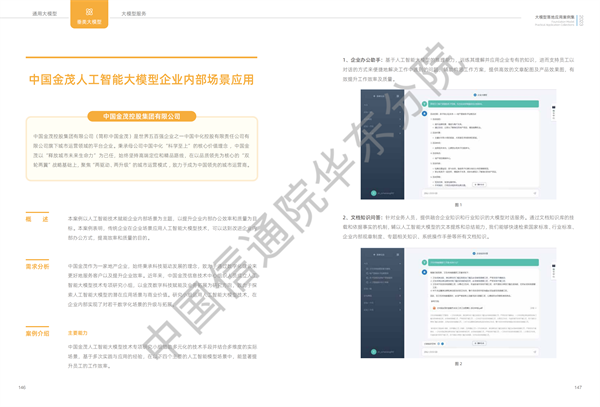Click the 案例介绍 section heading
Screen dimensions: 600x407
click(37, 334)
